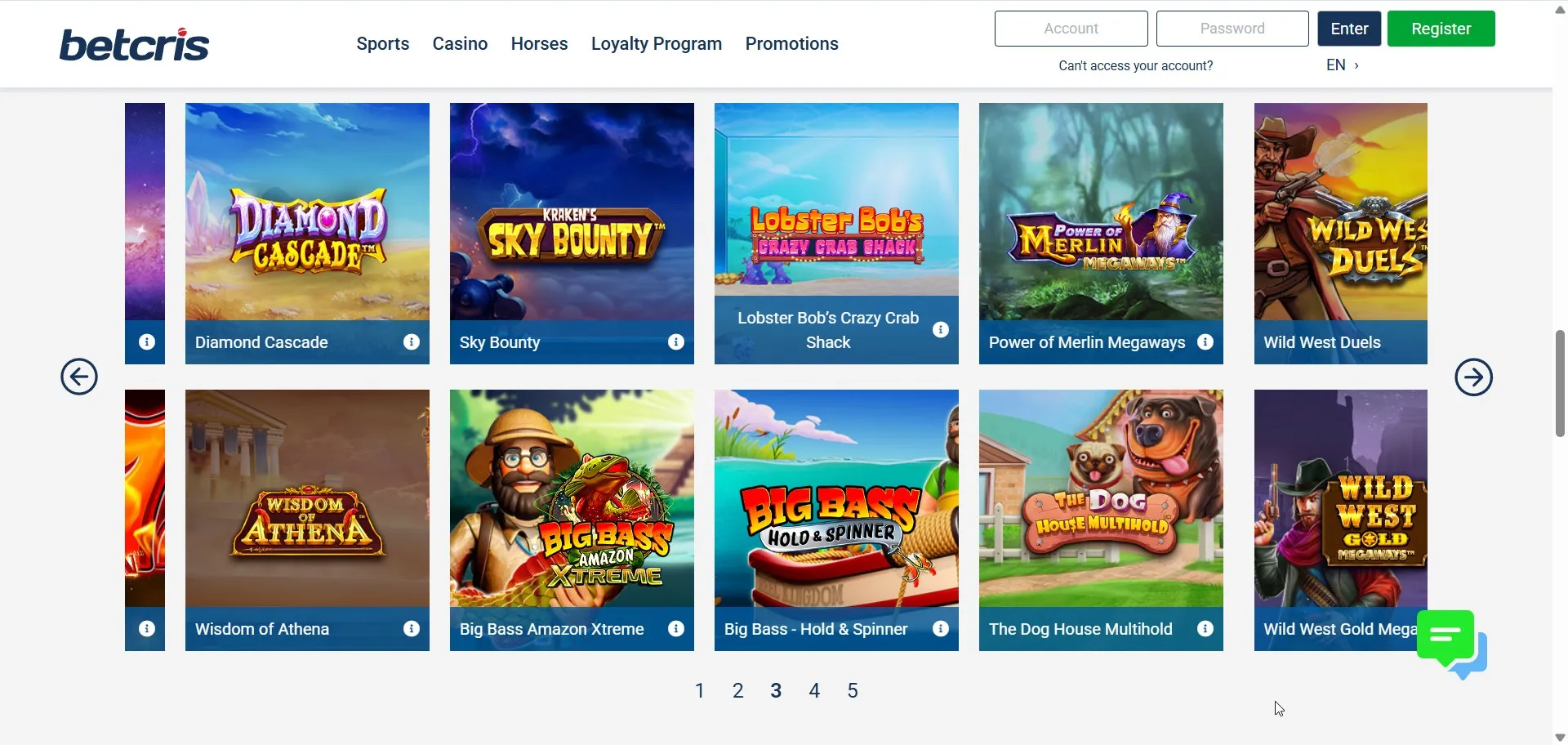Open the Loyalty Program menu
Image resolution: width=1568 pixels, height=745 pixels.
(x=657, y=44)
